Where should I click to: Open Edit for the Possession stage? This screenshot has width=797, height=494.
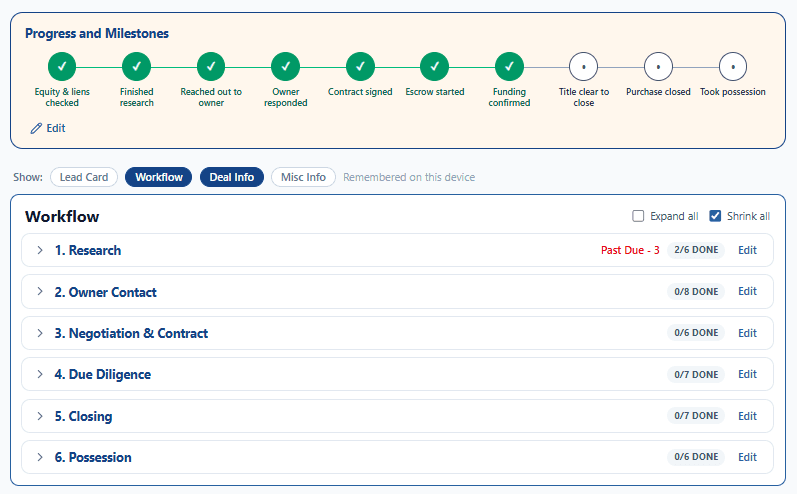(x=747, y=457)
